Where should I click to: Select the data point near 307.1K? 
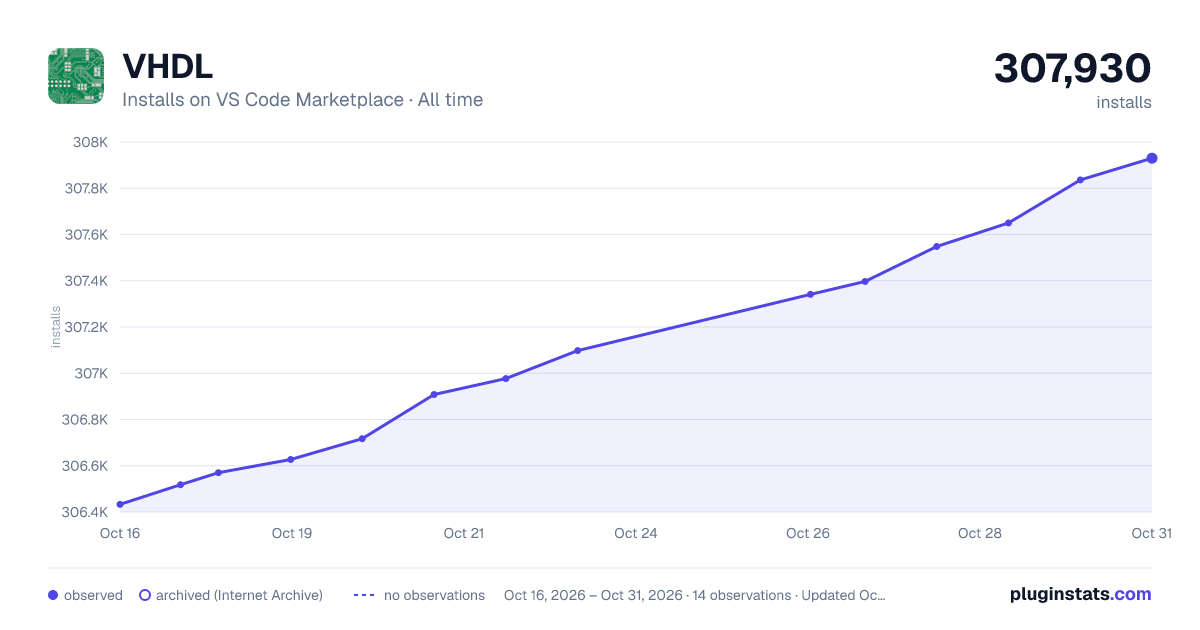pyautogui.click(x=578, y=350)
